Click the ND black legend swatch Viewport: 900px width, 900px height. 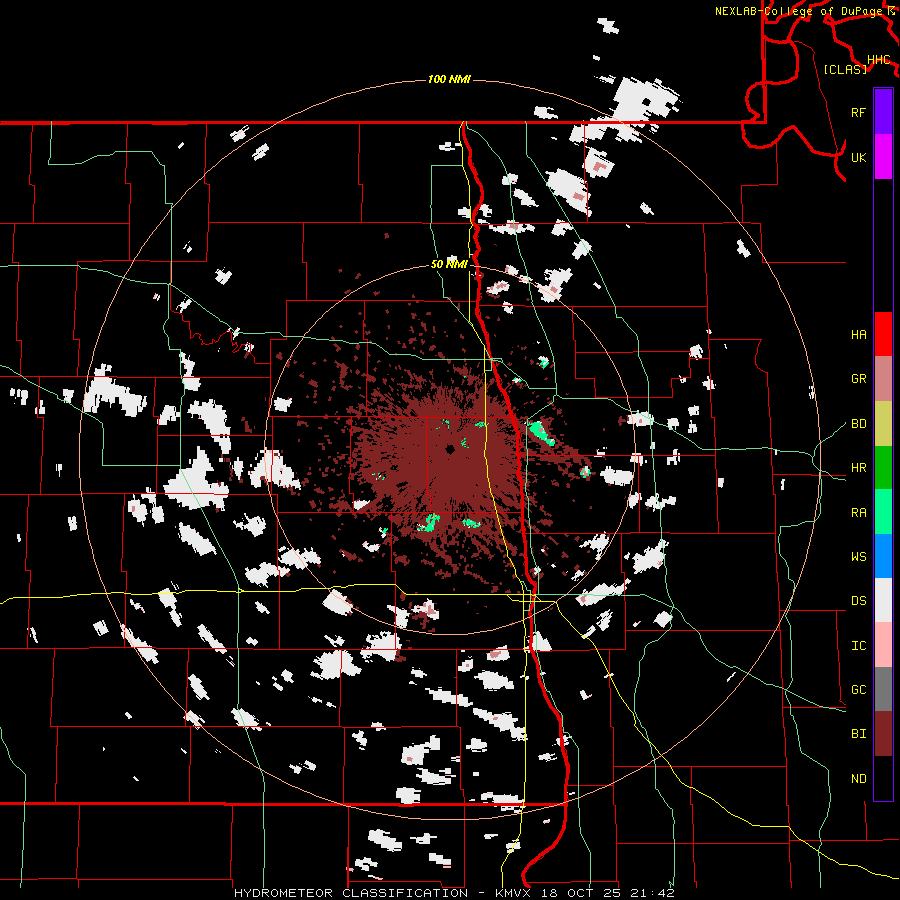coord(883,778)
